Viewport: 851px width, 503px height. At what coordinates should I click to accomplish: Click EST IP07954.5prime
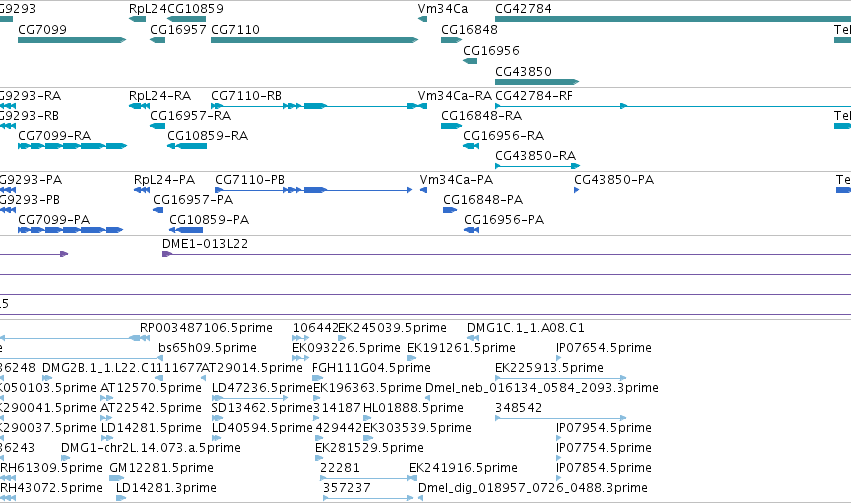(604, 428)
